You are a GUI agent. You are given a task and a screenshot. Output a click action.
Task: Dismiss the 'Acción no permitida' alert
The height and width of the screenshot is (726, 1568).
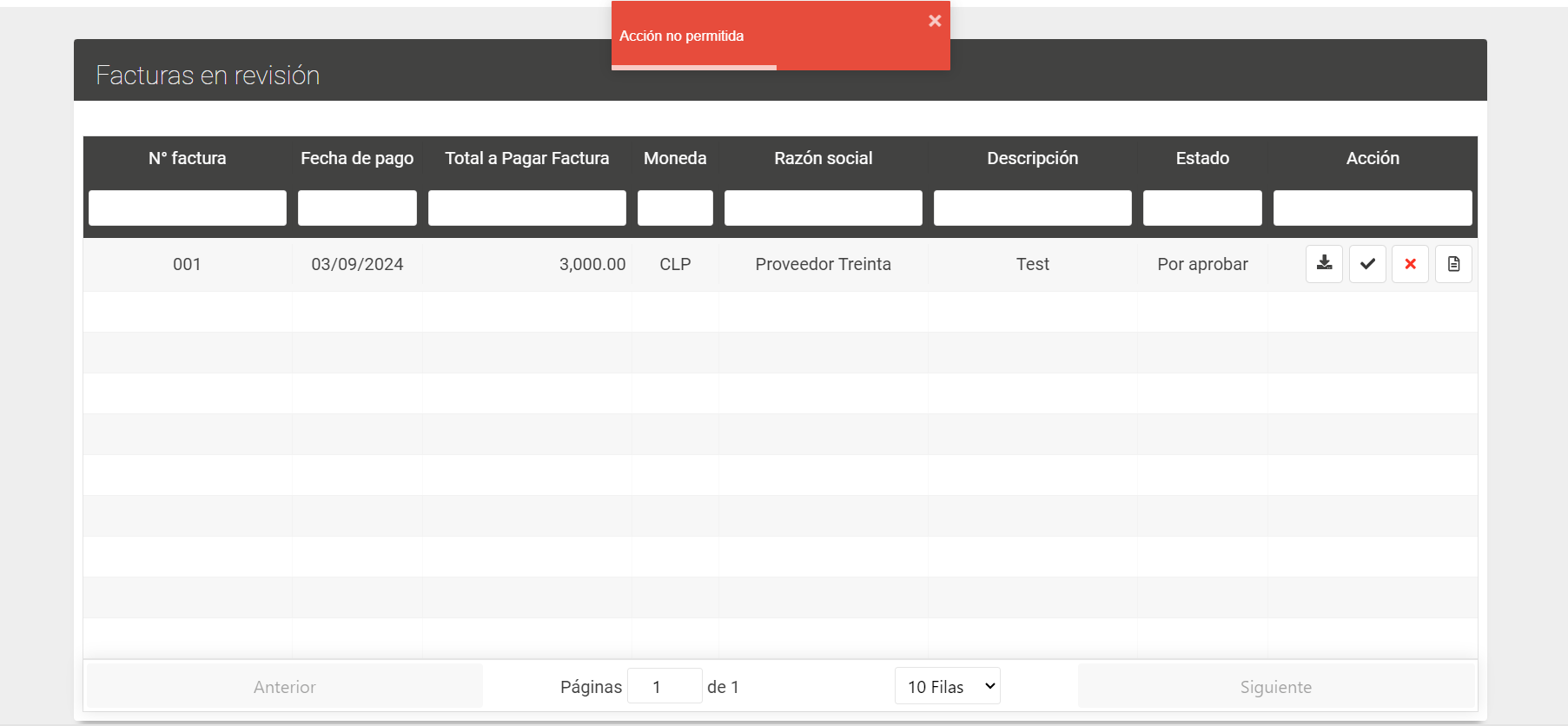pos(935,21)
